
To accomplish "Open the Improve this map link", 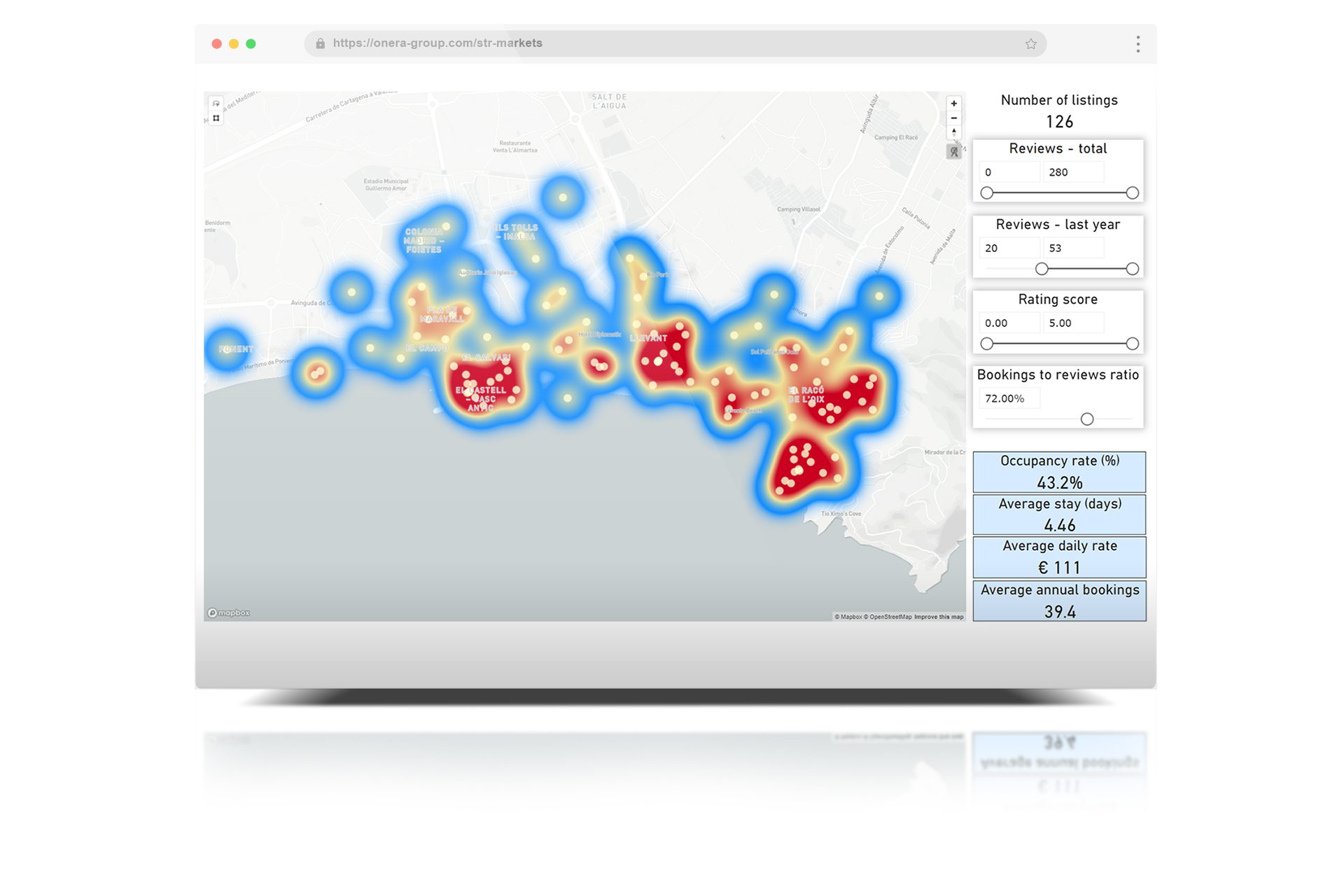I will [x=939, y=617].
